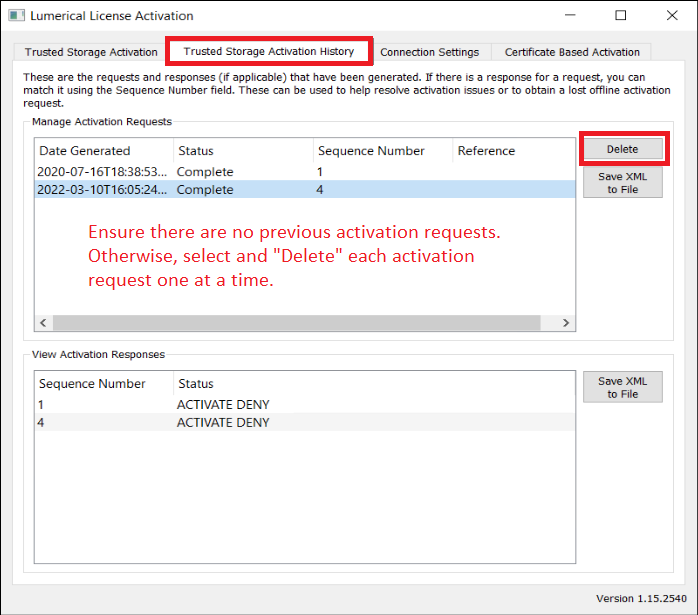This screenshot has width=698, height=615.
Task: Click scroll-left arrow in requests list
Action: click(x=43, y=323)
